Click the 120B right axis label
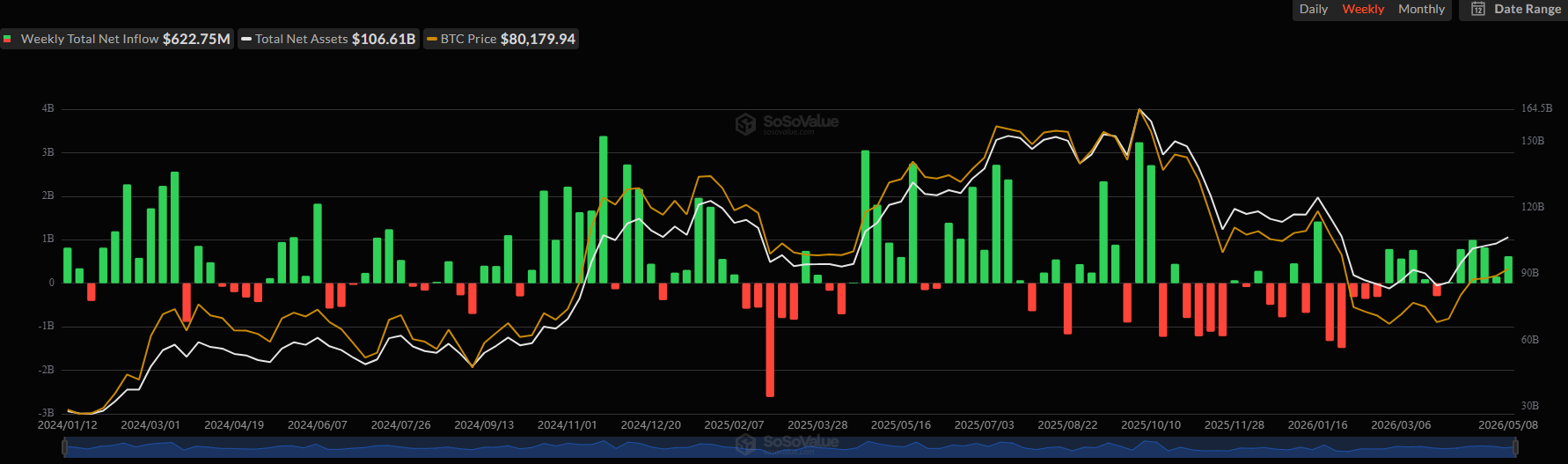Viewport: 1568px width, 464px height. [1533, 207]
